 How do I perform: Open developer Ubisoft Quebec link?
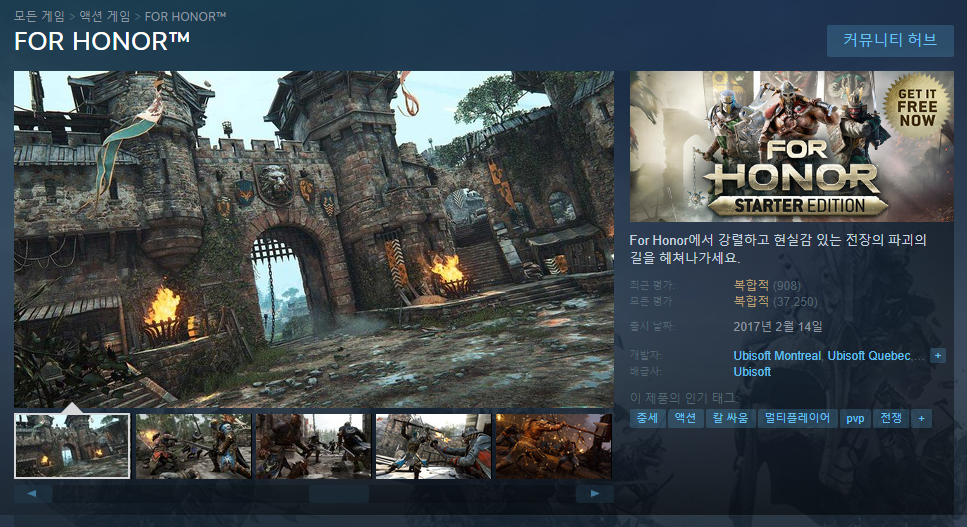[869, 356]
